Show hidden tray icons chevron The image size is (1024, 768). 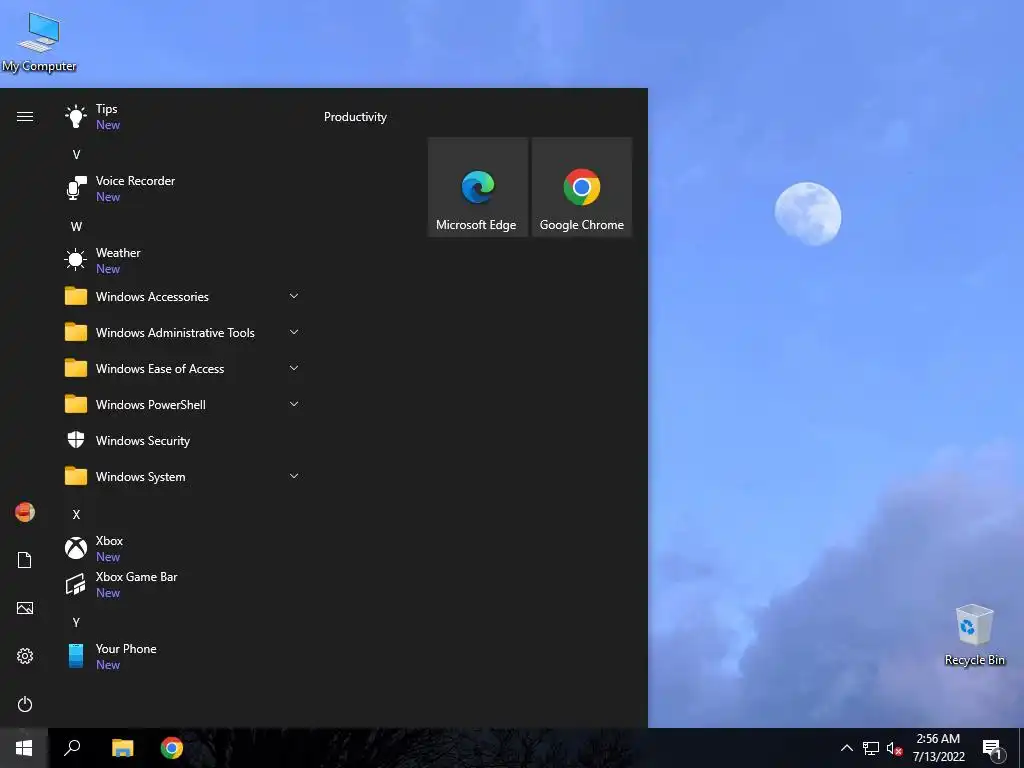(x=846, y=748)
